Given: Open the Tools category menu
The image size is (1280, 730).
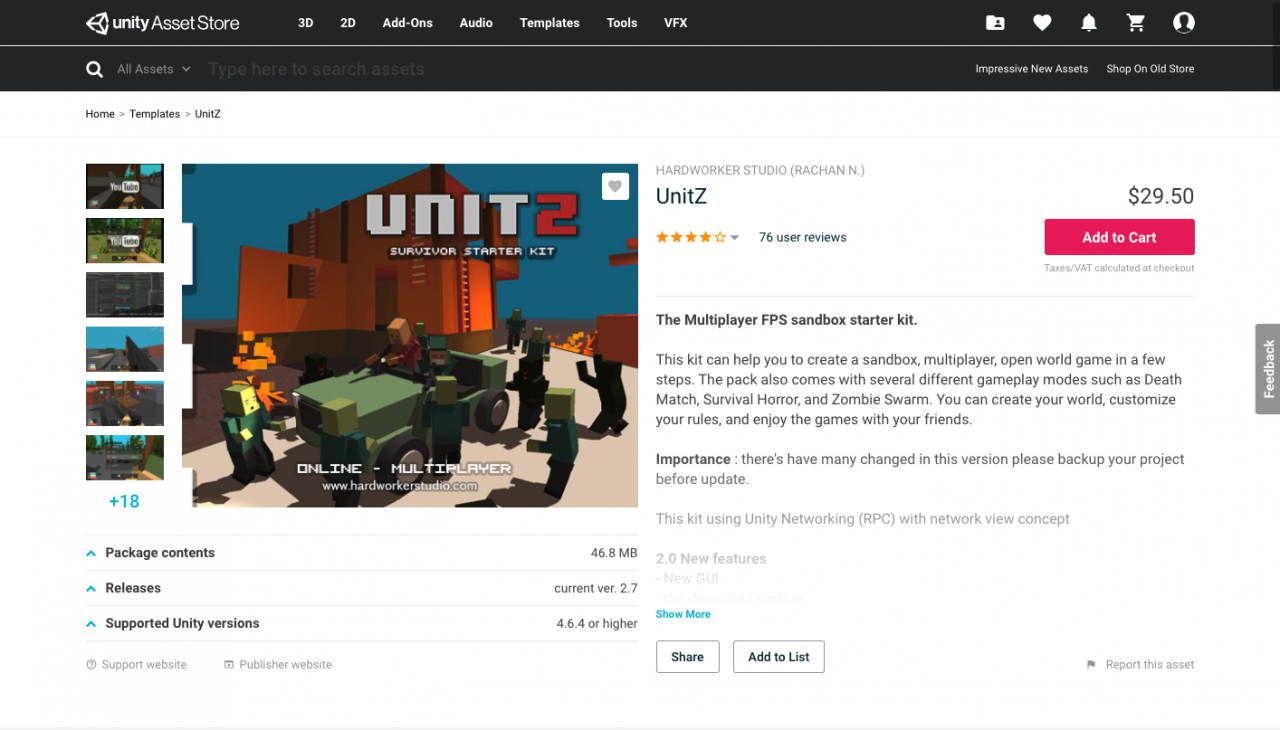Looking at the screenshot, I should (622, 23).
